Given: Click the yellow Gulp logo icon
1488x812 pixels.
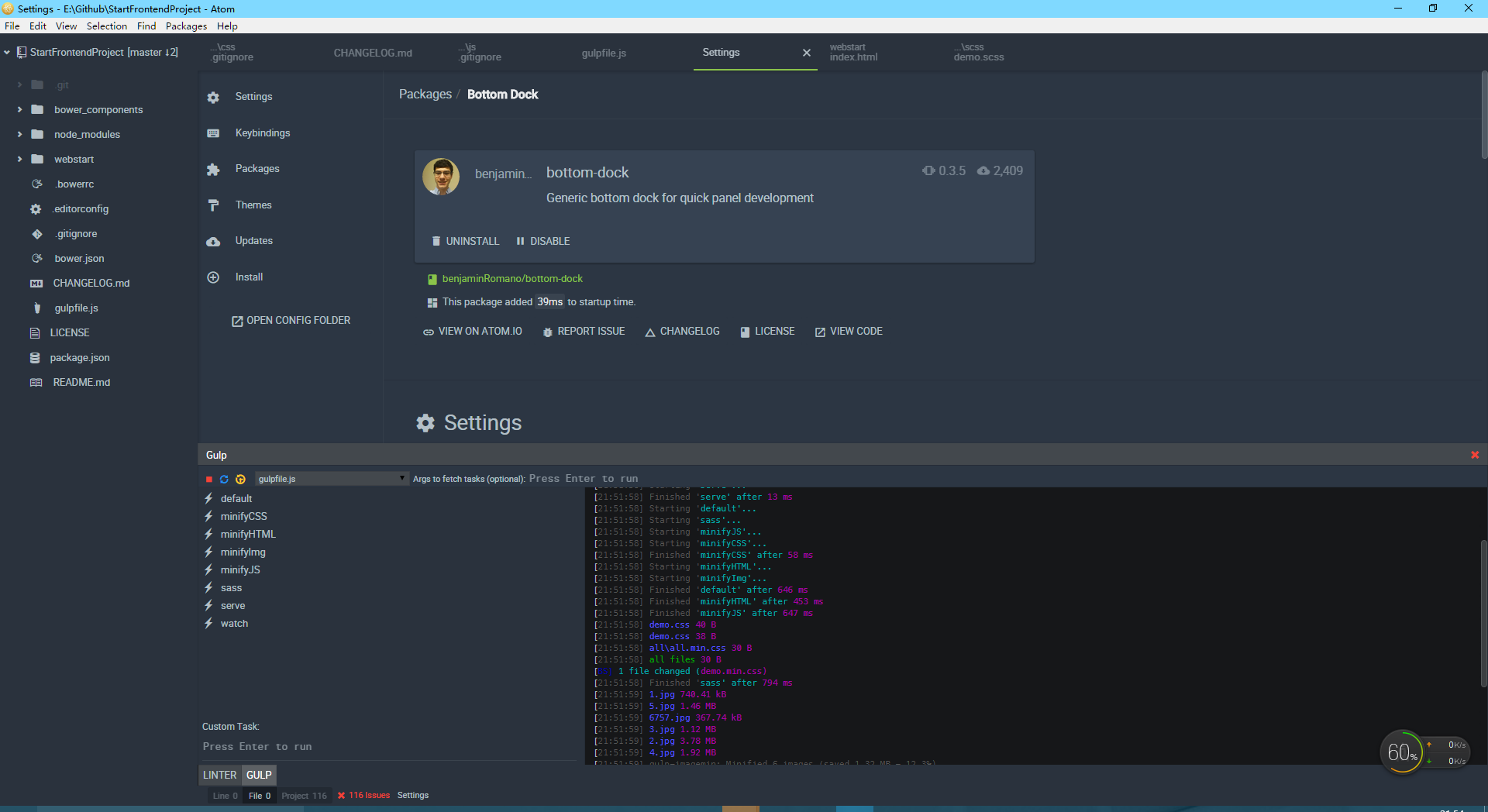Looking at the screenshot, I should (240, 479).
